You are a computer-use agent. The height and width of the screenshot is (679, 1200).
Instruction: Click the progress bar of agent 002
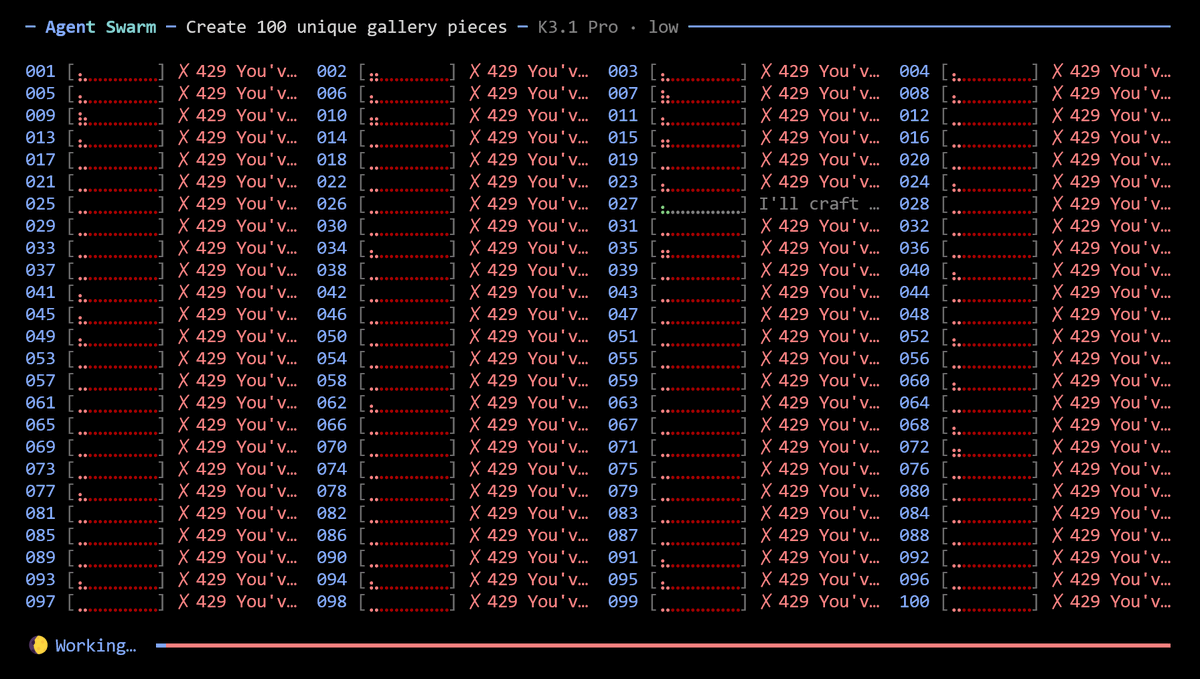[x=408, y=71]
